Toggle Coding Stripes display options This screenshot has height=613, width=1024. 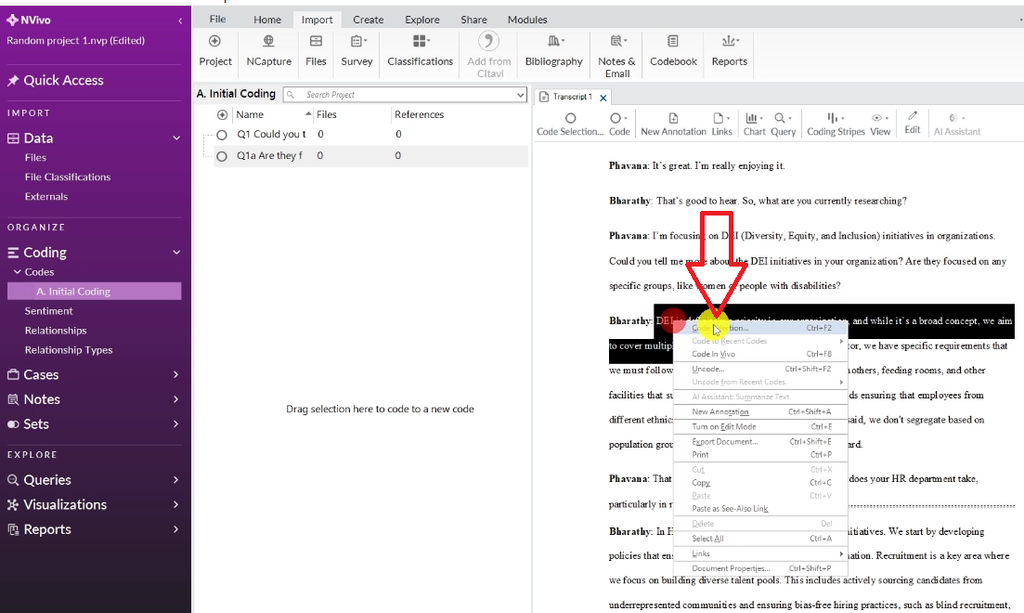coord(835,124)
